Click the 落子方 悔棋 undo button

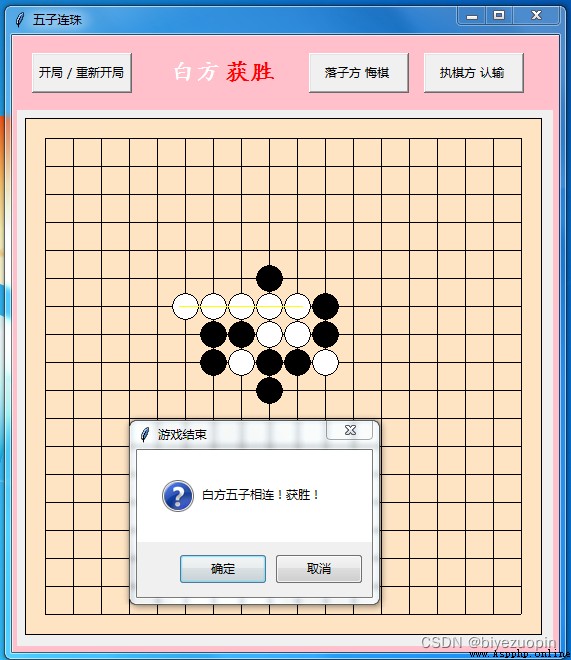tap(359, 72)
